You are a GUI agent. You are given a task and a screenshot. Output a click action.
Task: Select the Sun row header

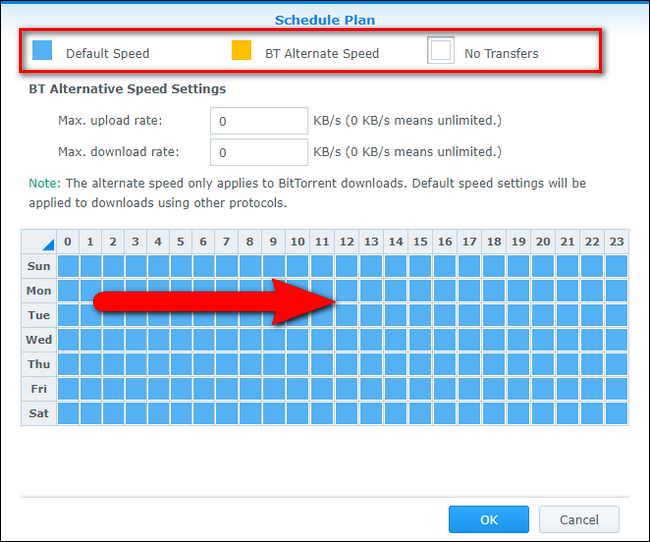pyautogui.click(x=39, y=266)
